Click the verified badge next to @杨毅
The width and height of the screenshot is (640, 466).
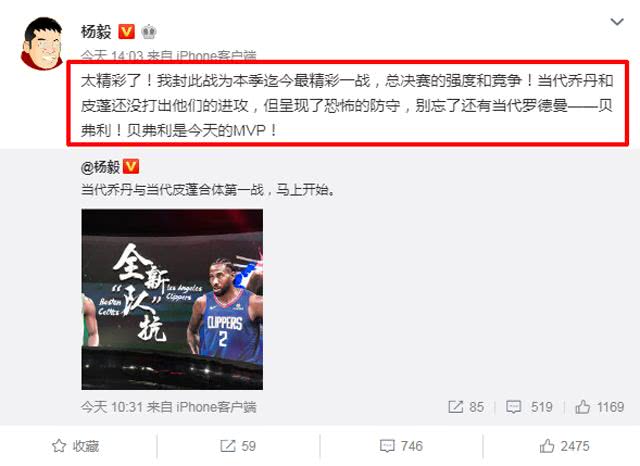[131, 166]
